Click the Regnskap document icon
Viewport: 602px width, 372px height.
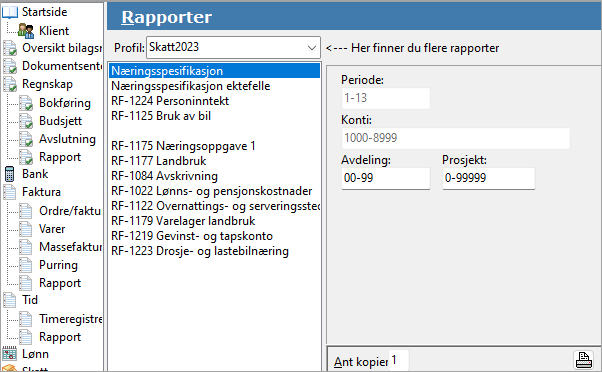pos(10,84)
